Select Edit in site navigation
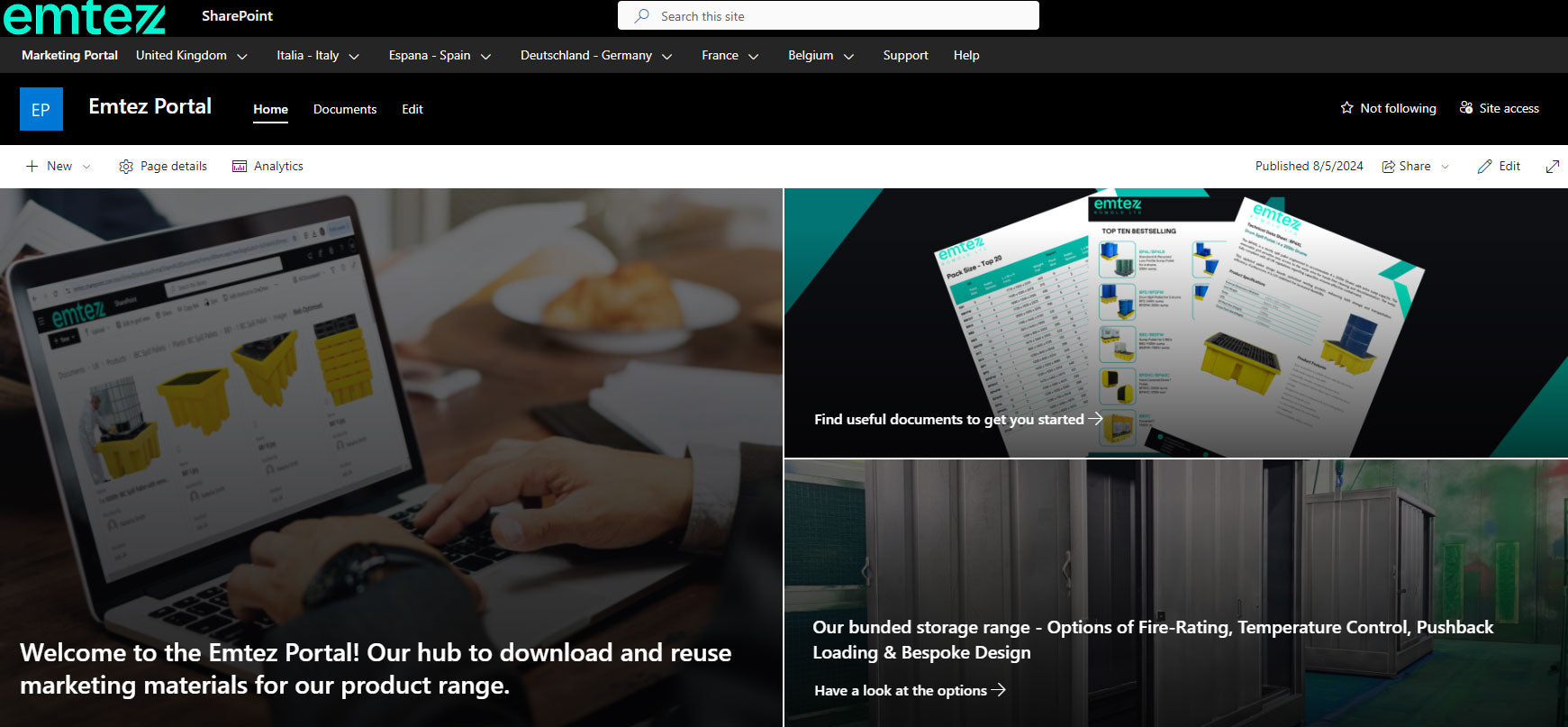Viewport: 1568px width, 727px height. [412, 109]
